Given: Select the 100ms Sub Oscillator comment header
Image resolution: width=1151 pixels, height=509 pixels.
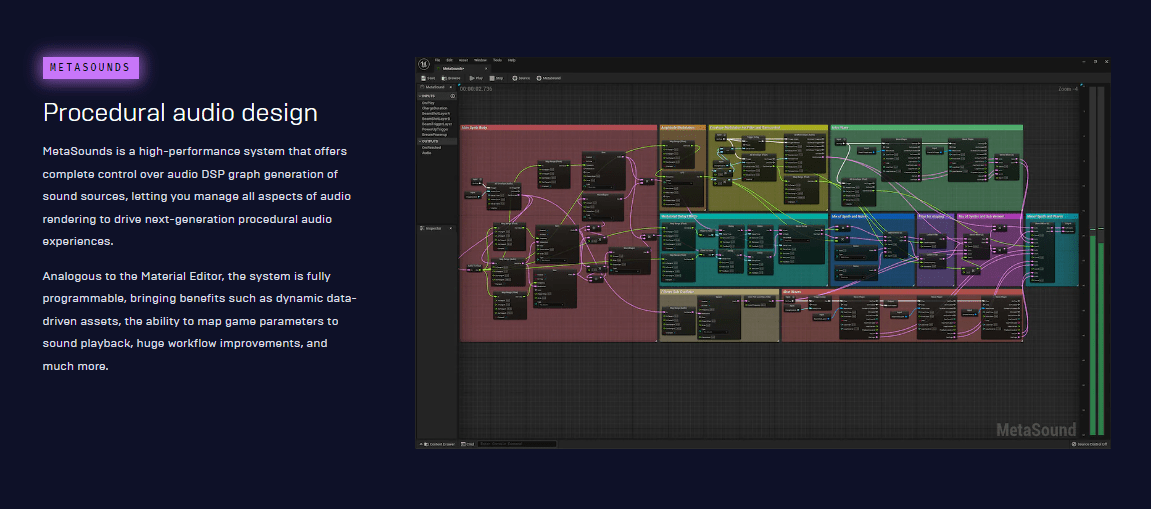Looking at the screenshot, I should click(x=719, y=292).
